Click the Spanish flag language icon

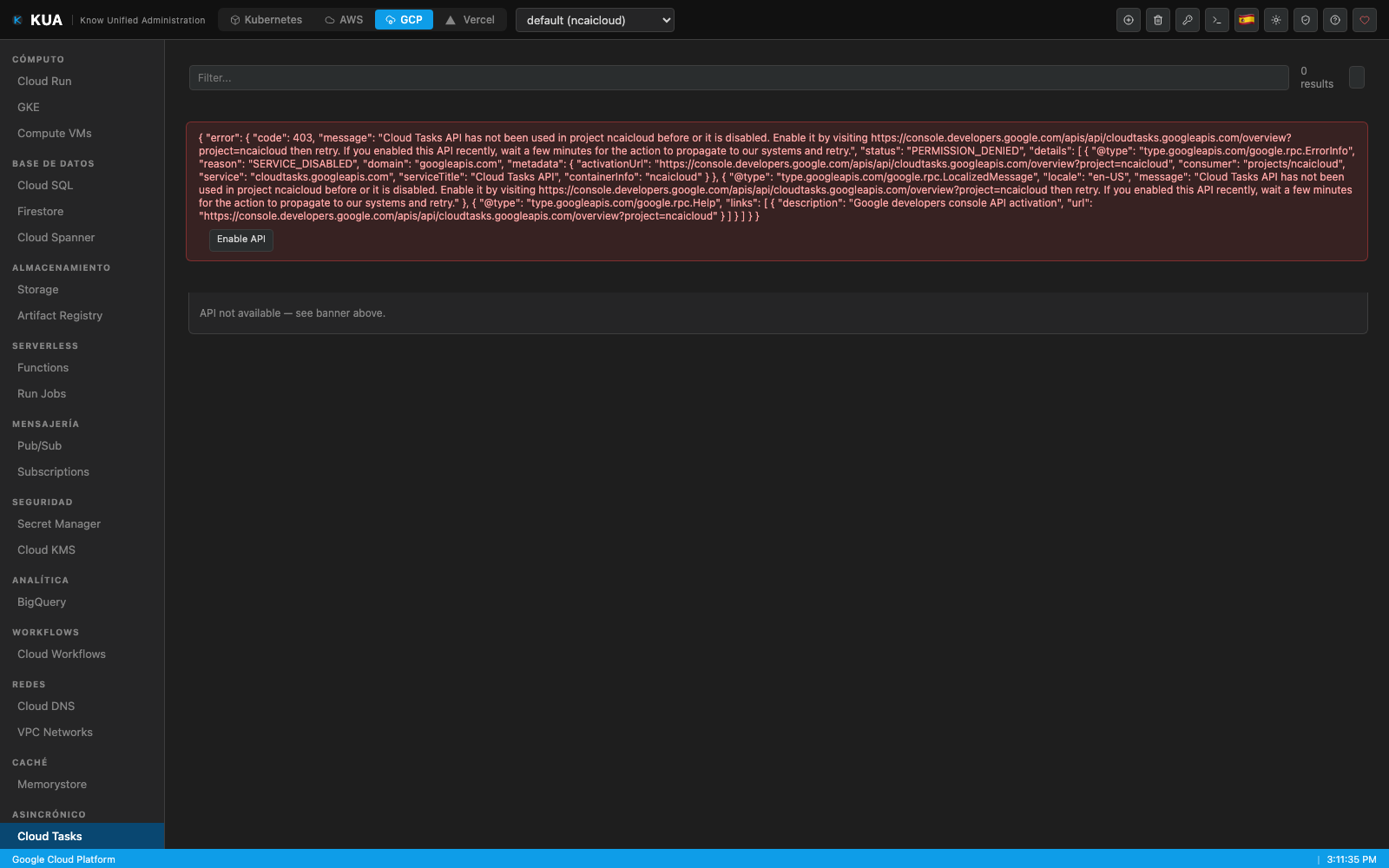point(1247,20)
